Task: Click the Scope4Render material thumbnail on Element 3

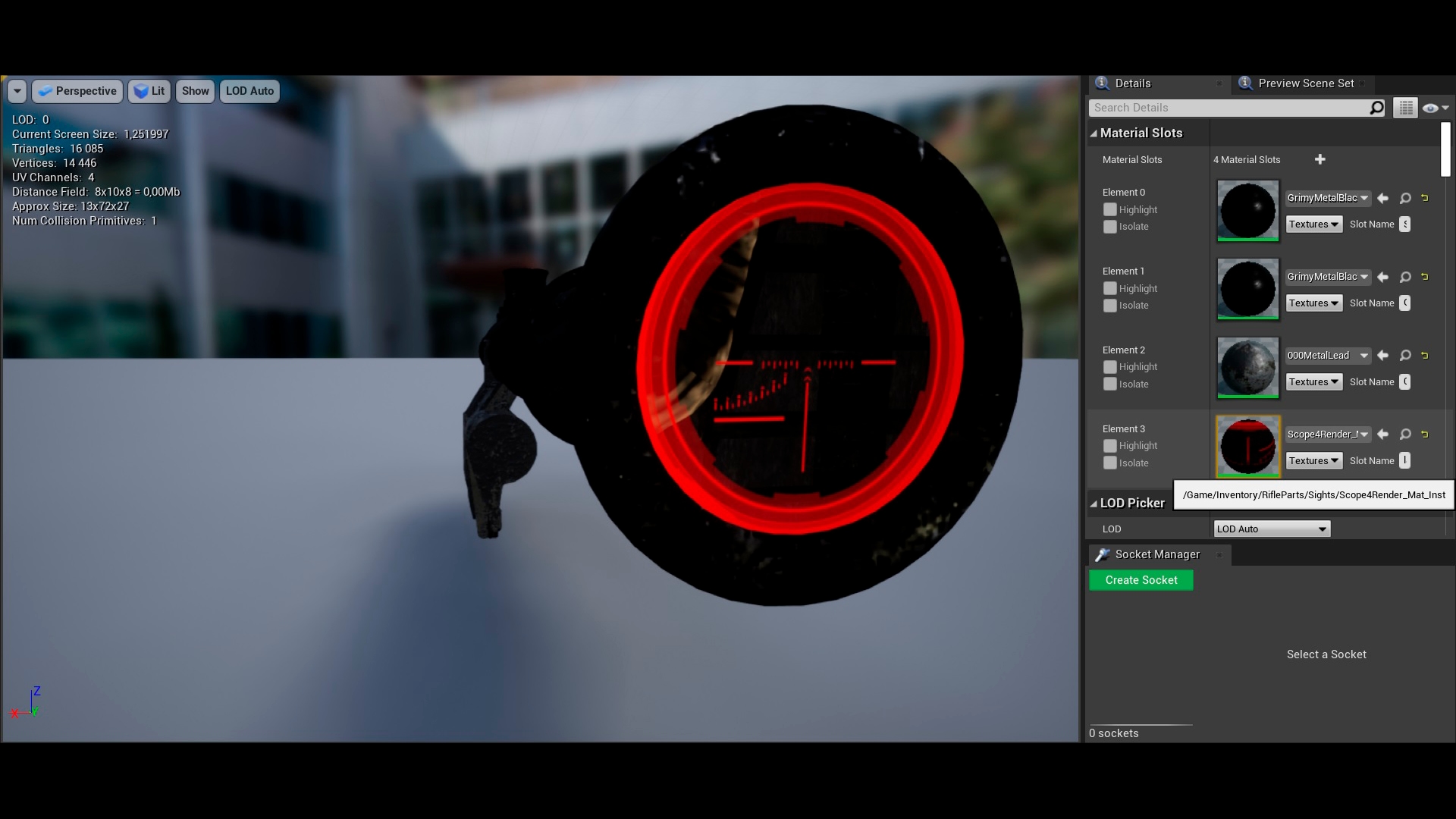Action: (1247, 446)
